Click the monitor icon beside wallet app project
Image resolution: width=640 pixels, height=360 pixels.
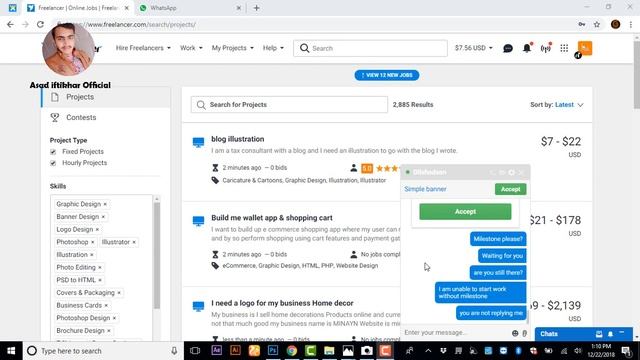click(x=198, y=221)
